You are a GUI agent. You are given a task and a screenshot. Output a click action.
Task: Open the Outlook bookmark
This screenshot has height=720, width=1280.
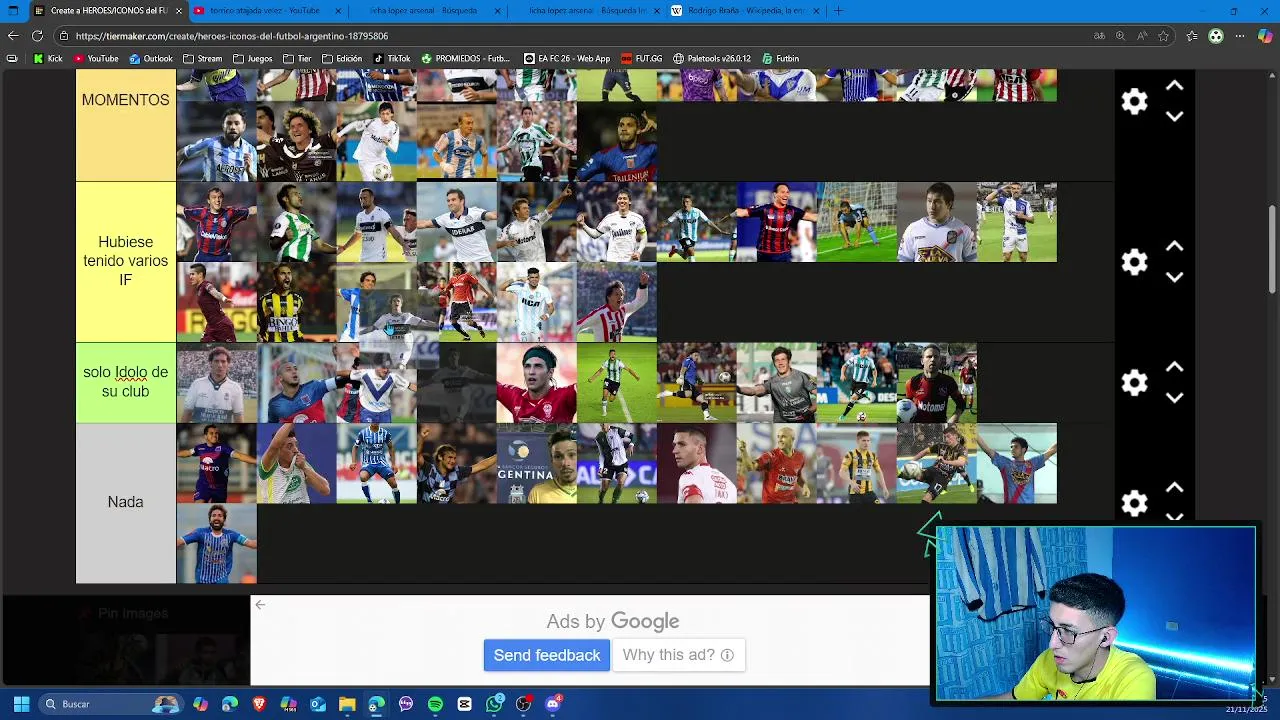[151, 59]
